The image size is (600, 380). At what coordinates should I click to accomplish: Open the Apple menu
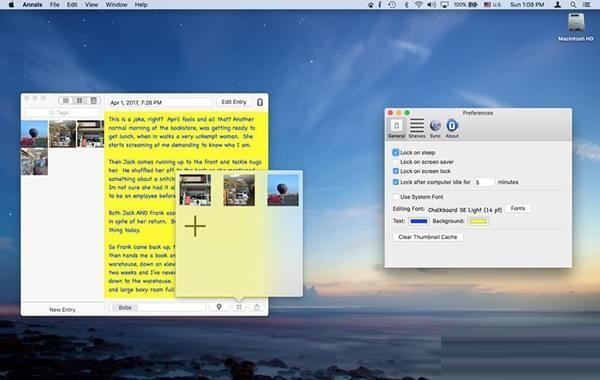pos(11,5)
